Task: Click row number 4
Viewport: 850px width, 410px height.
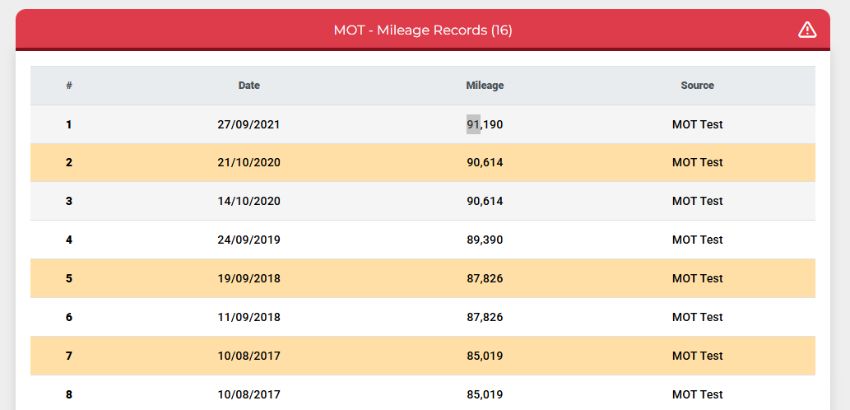Action: tap(69, 240)
